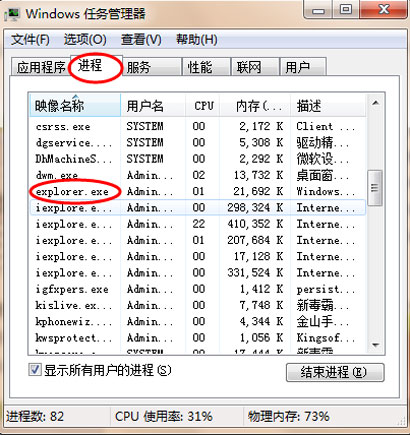
Task: Click the 进程数: 82 status entry
Action: click(x=35, y=416)
